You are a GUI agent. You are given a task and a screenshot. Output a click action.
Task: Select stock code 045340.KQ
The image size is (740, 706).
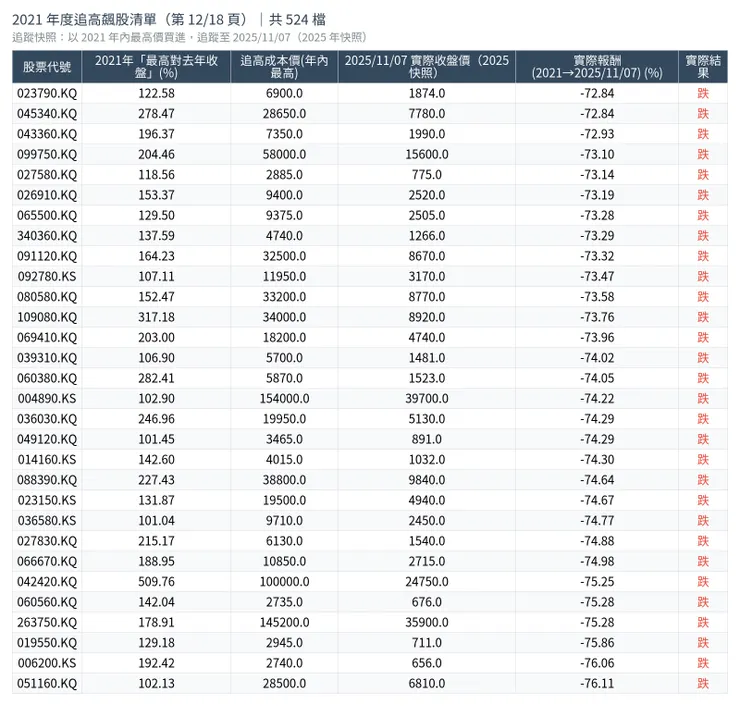(x=47, y=114)
